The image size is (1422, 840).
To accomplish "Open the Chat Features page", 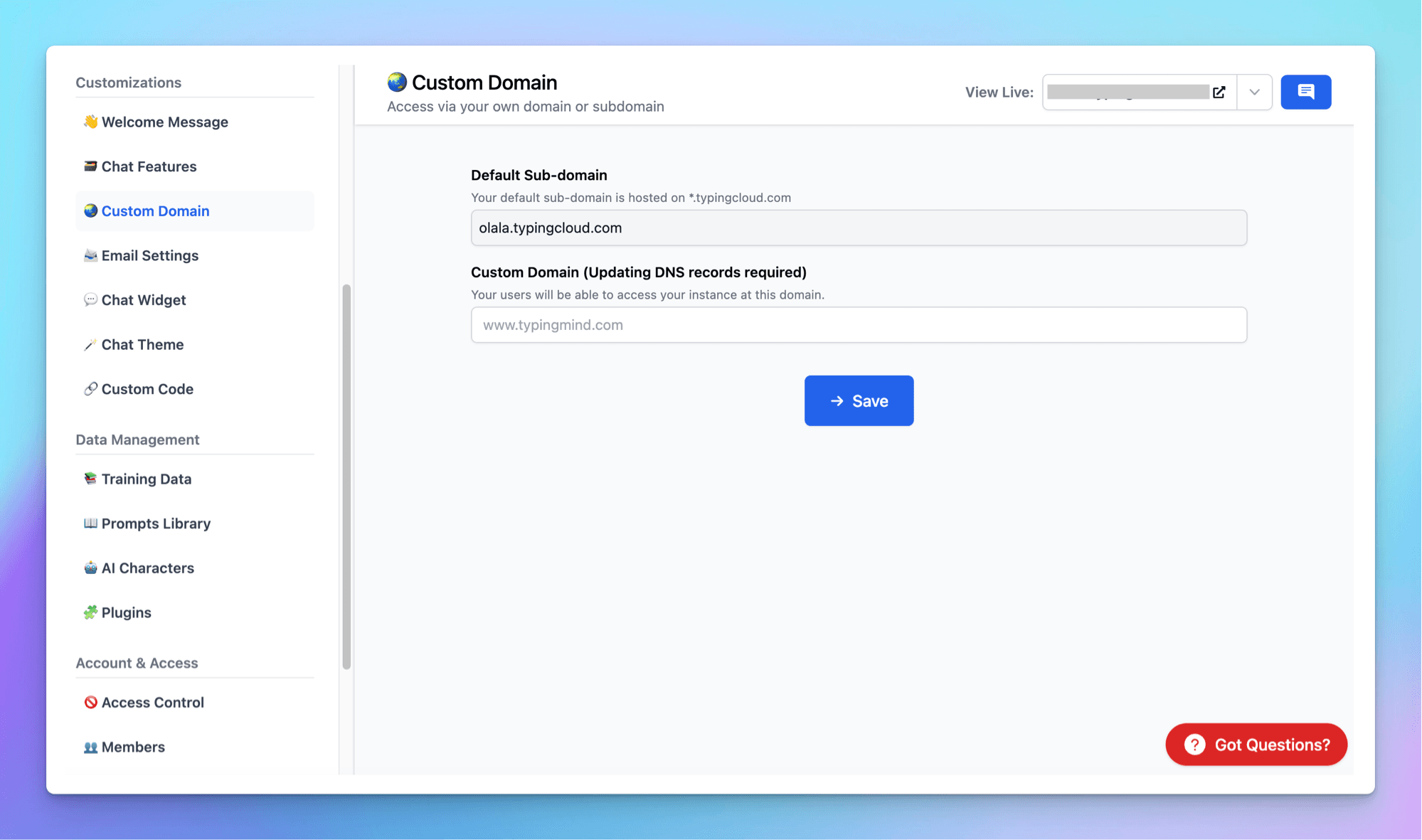I will coord(194,166).
